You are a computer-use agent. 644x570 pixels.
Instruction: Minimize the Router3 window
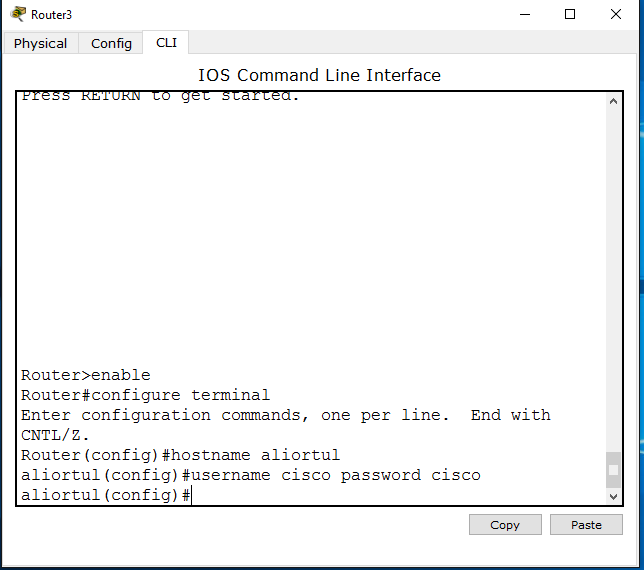[525, 14]
